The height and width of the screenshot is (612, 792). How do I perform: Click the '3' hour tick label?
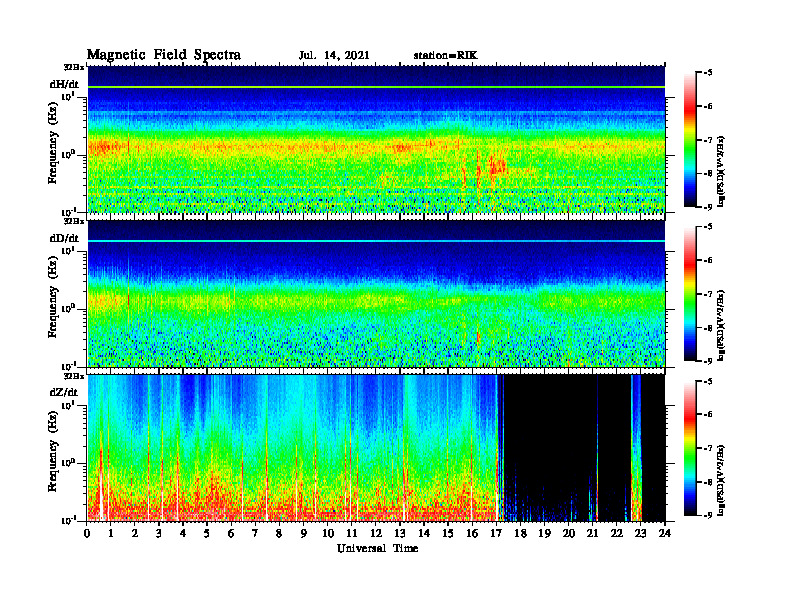pyautogui.click(x=159, y=534)
